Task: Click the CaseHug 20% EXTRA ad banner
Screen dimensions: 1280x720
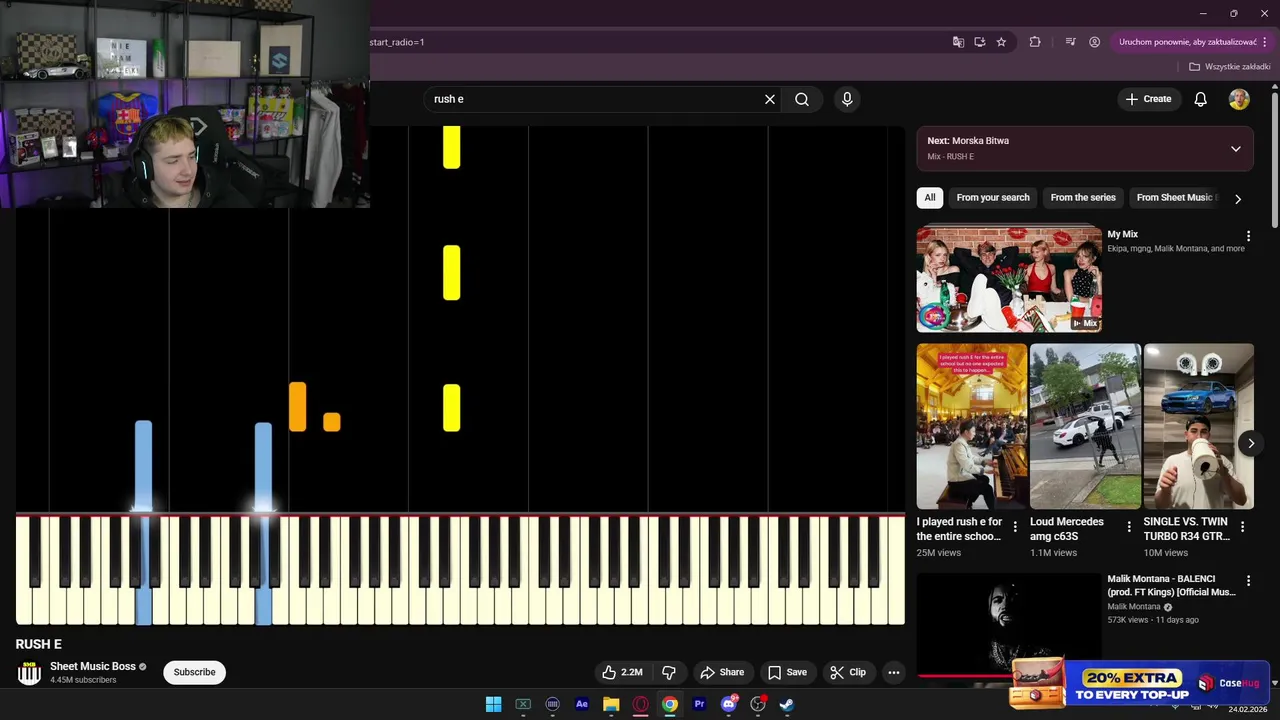Action: [x=1138, y=683]
